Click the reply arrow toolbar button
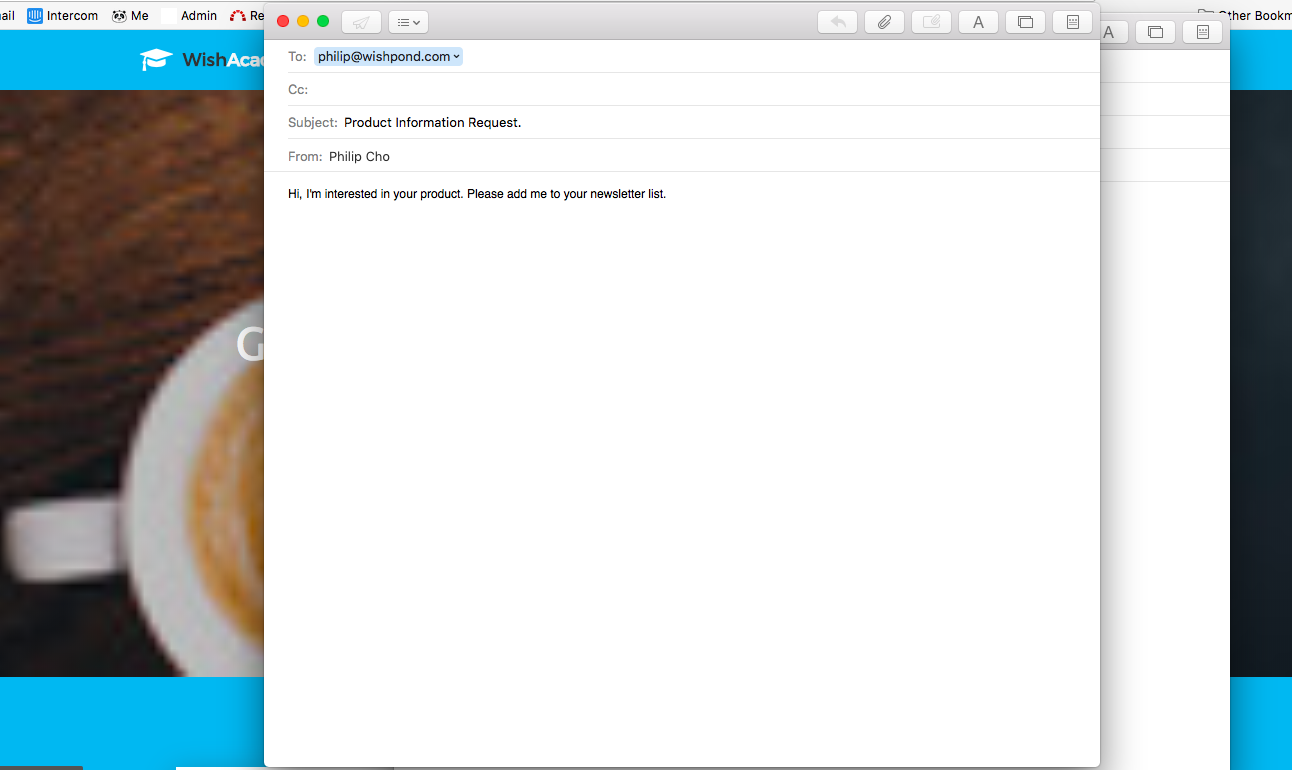Screen dimensions: 1292x770 838,22
